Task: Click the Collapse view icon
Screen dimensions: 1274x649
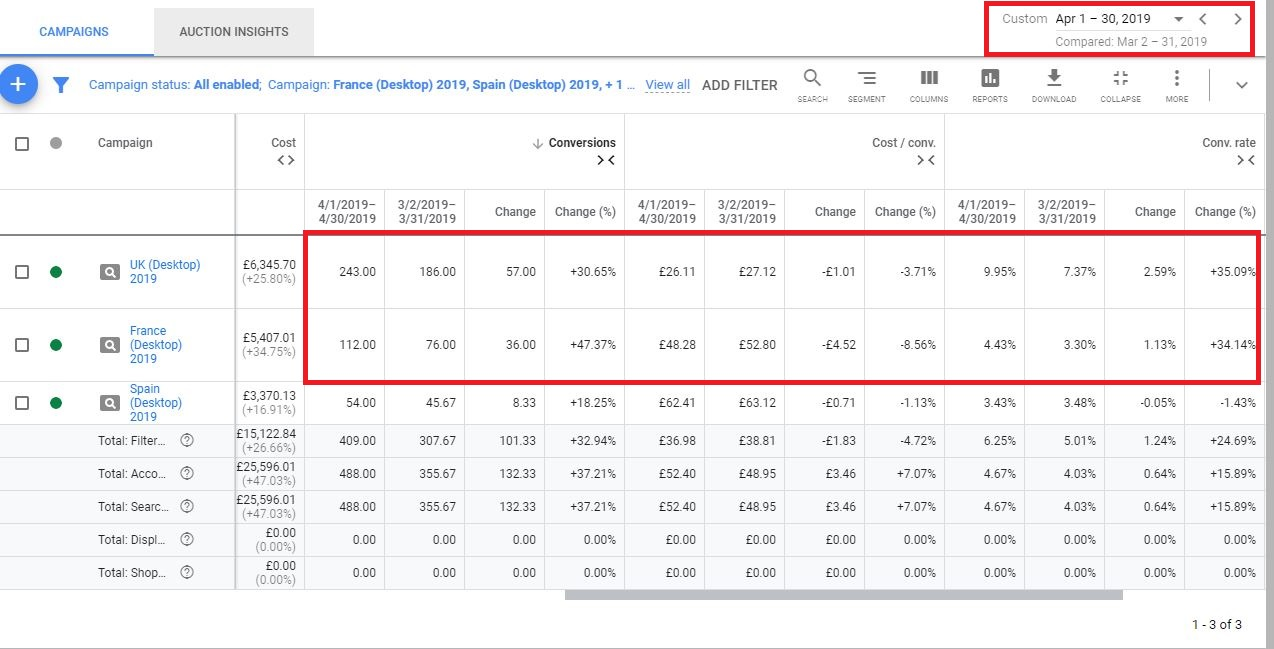Action: [x=1120, y=79]
